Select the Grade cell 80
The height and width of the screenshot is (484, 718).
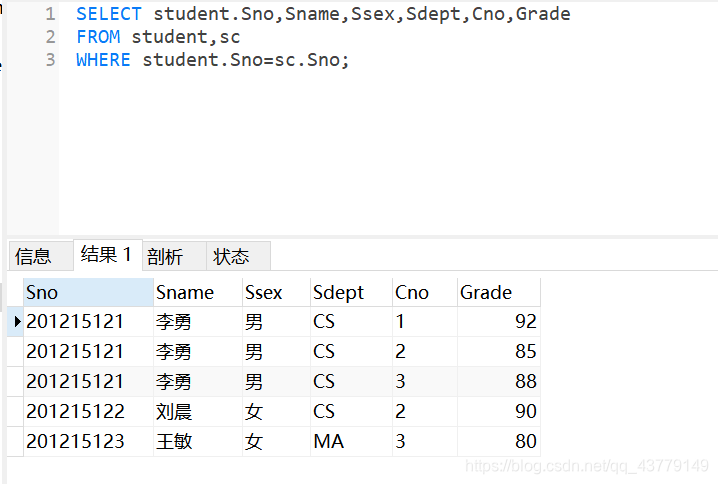(x=499, y=441)
